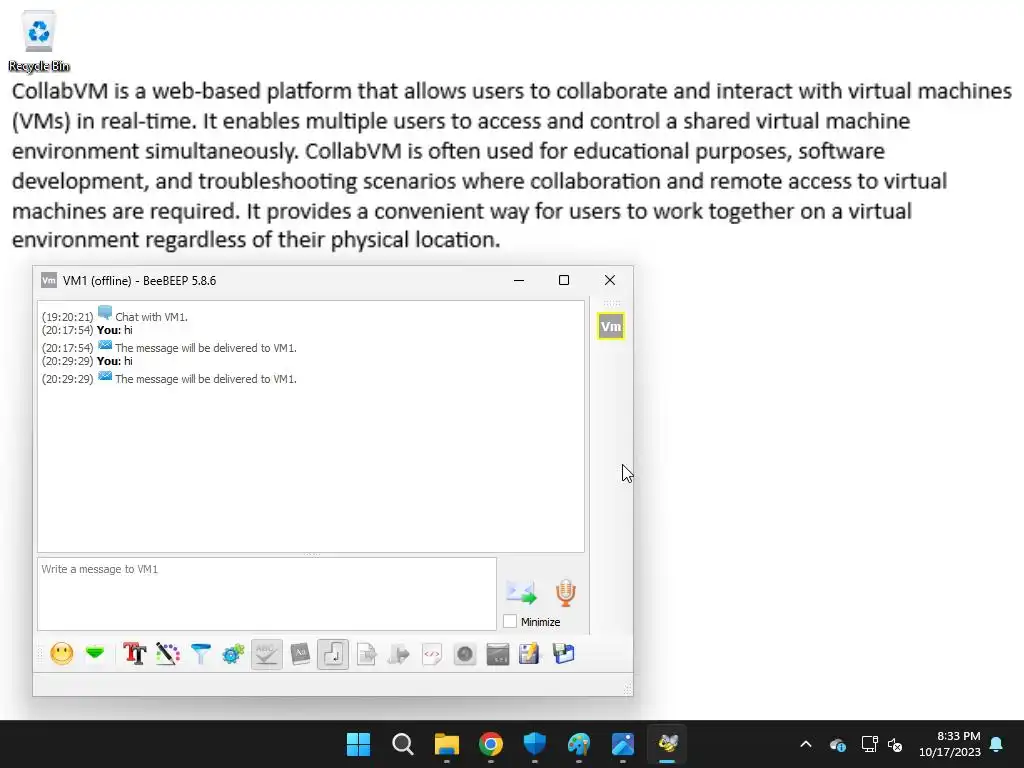Image resolution: width=1024 pixels, height=768 pixels.
Task: Click the green down-arrow icon in toolbar
Action: coord(95,653)
